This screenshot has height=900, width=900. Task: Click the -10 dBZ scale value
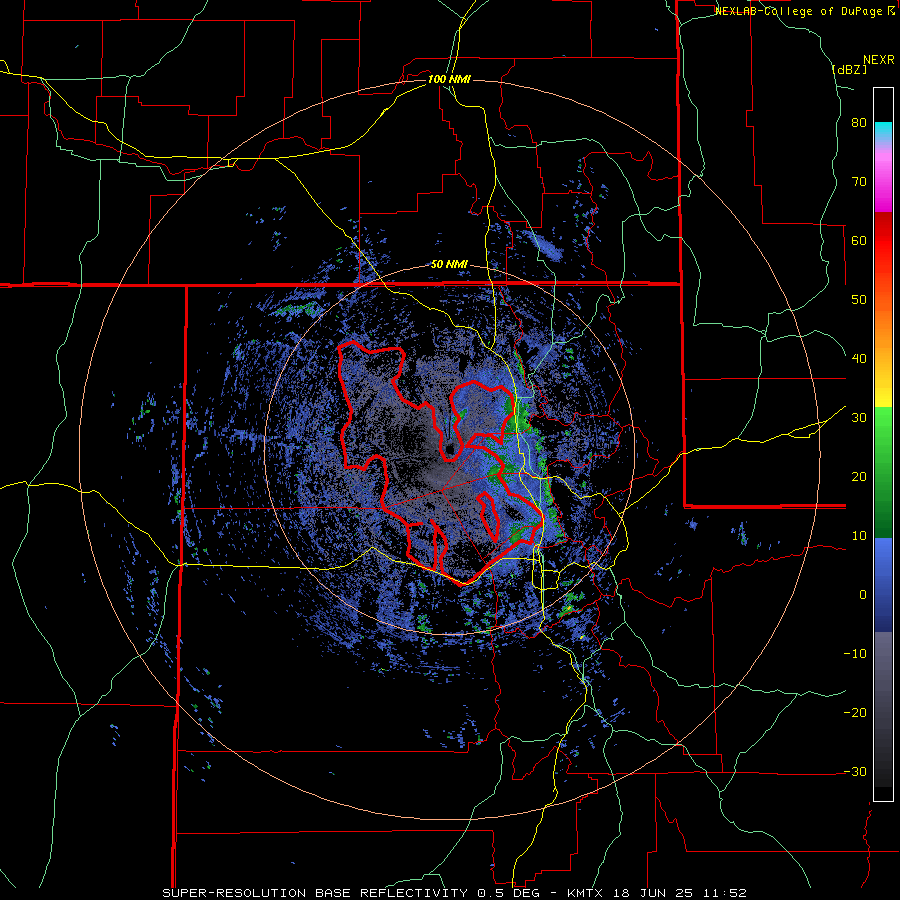(855, 654)
